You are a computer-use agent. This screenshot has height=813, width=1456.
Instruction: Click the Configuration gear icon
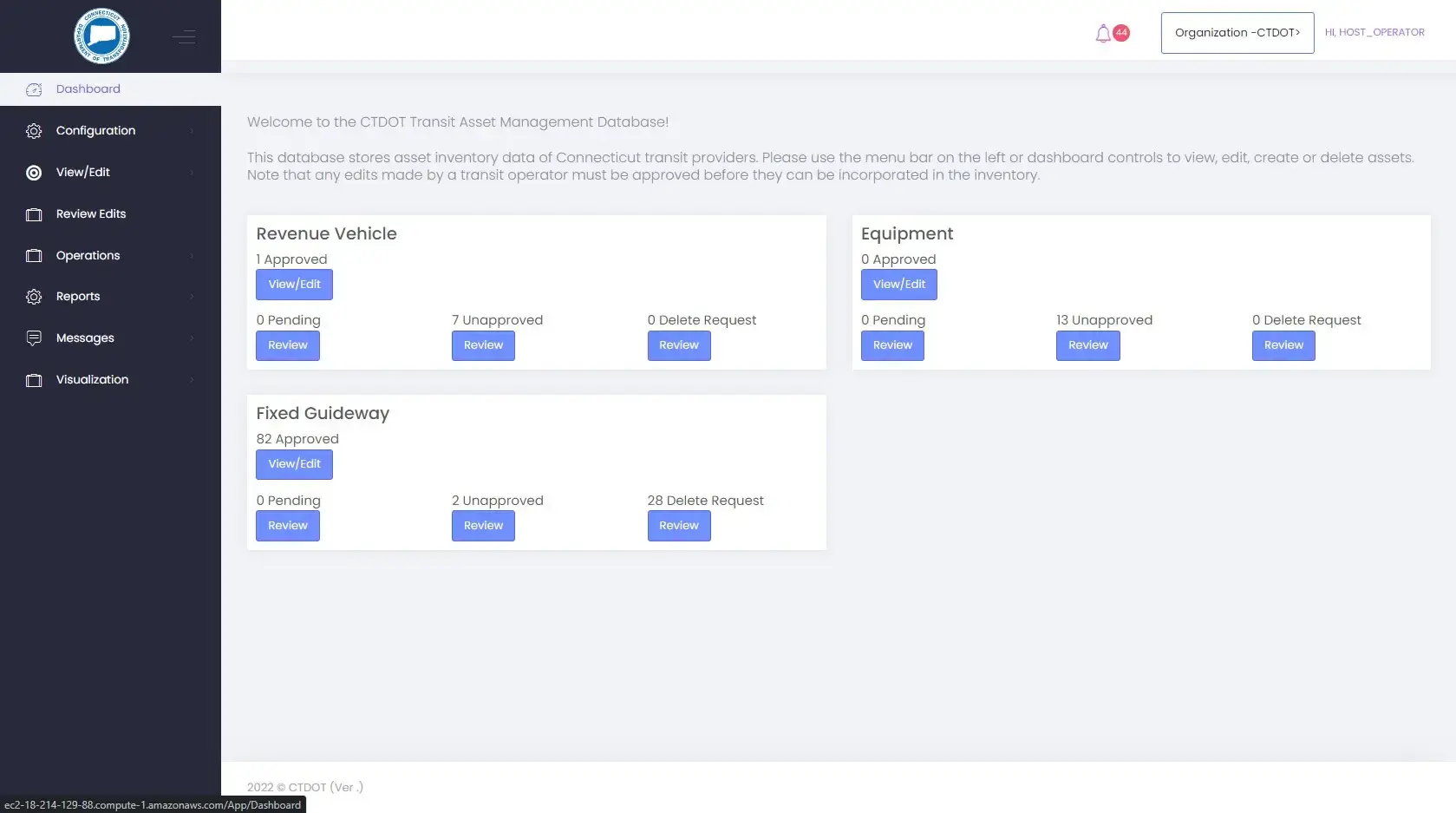point(34,131)
